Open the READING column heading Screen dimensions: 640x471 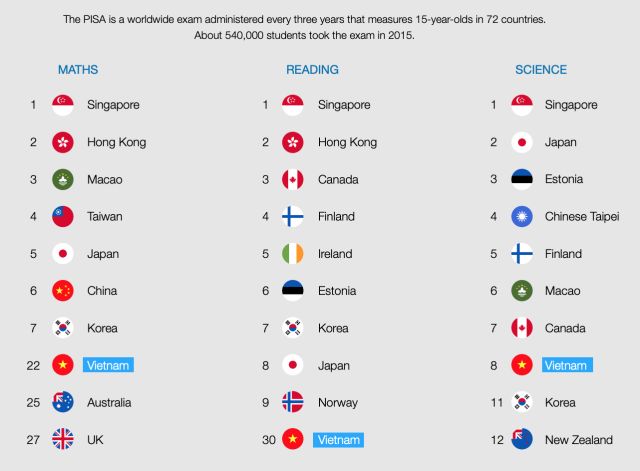pyautogui.click(x=312, y=70)
